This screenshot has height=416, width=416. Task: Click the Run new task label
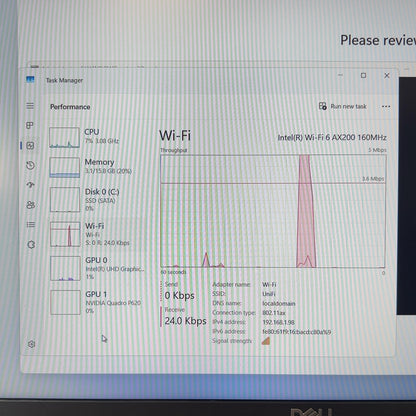click(x=348, y=106)
